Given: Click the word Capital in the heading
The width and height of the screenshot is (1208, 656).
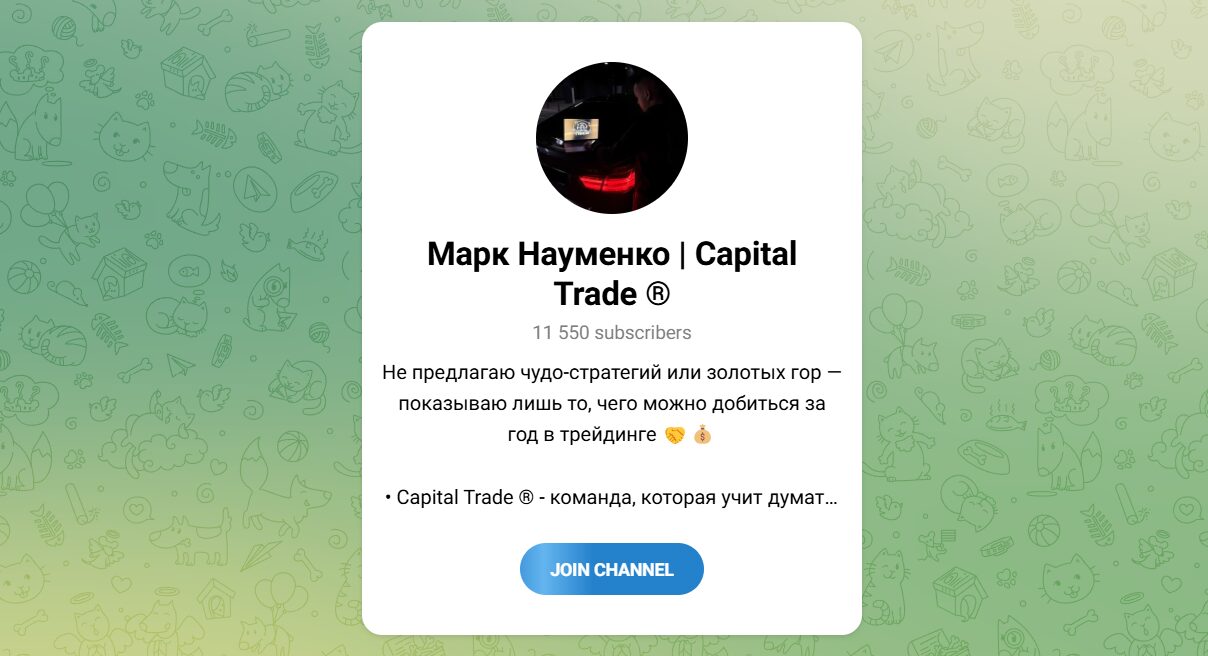Looking at the screenshot, I should (746, 254).
